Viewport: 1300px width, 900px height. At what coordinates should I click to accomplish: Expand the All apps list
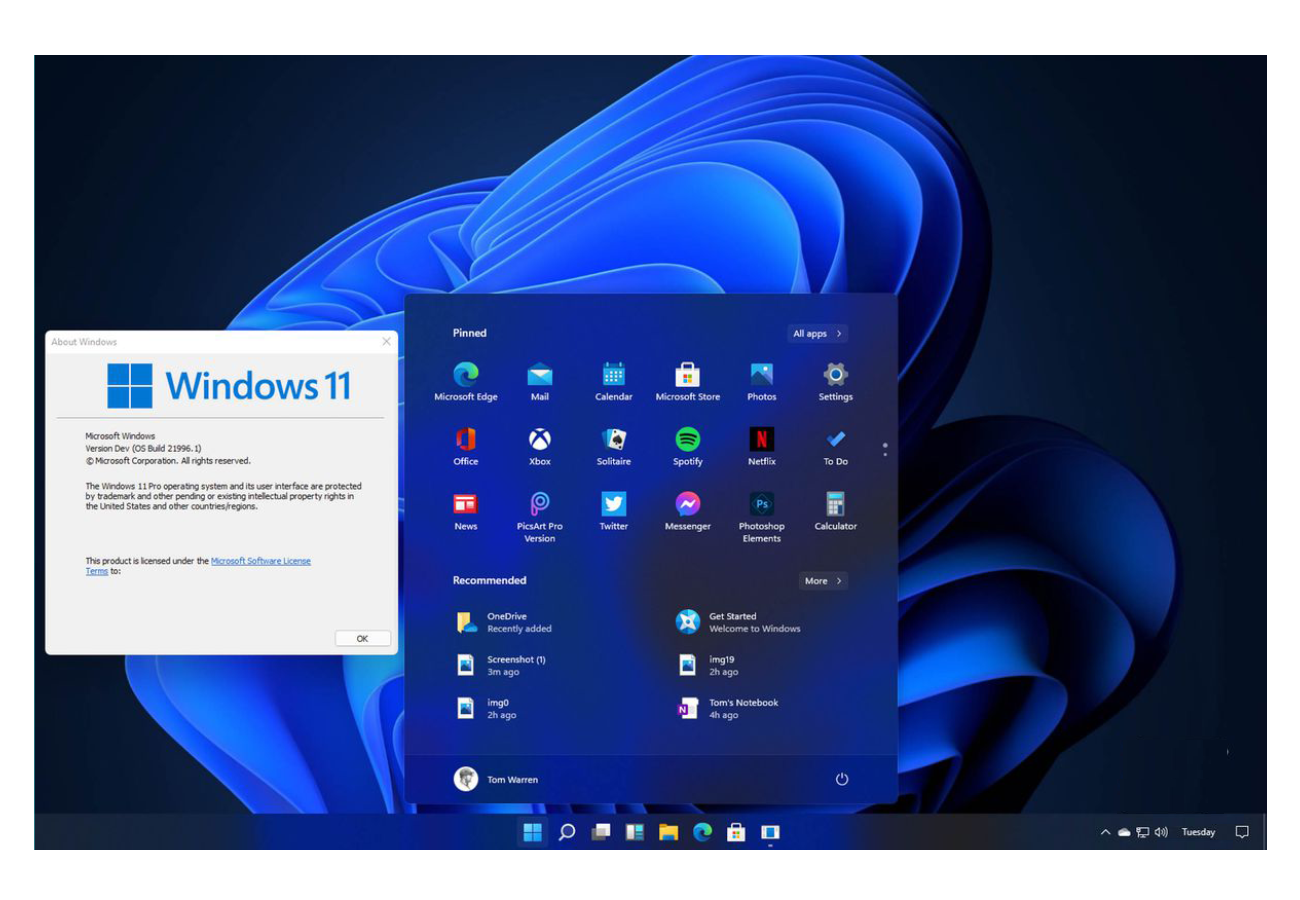(x=818, y=333)
